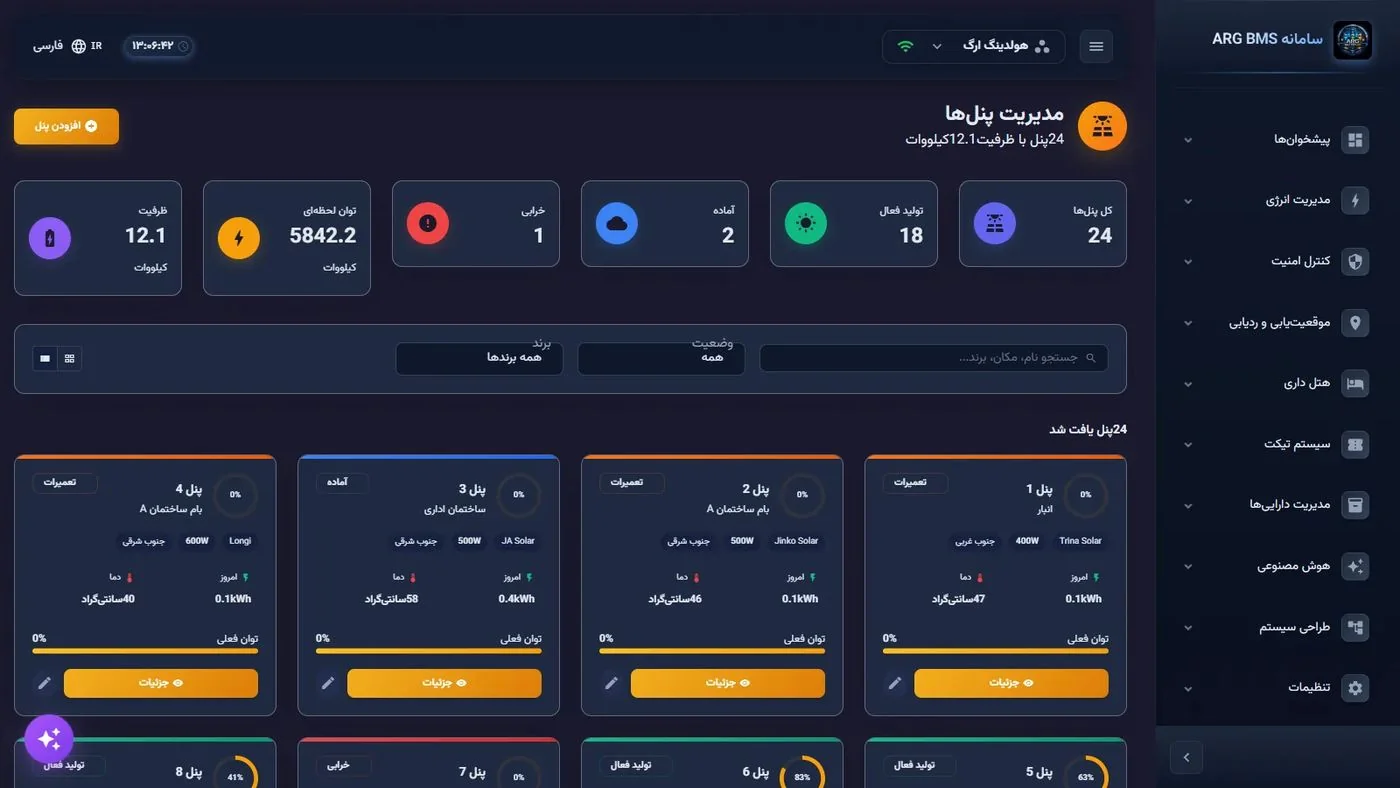Click the edit pencil for پنل 3
The image size is (1400, 788).
pyautogui.click(x=328, y=683)
